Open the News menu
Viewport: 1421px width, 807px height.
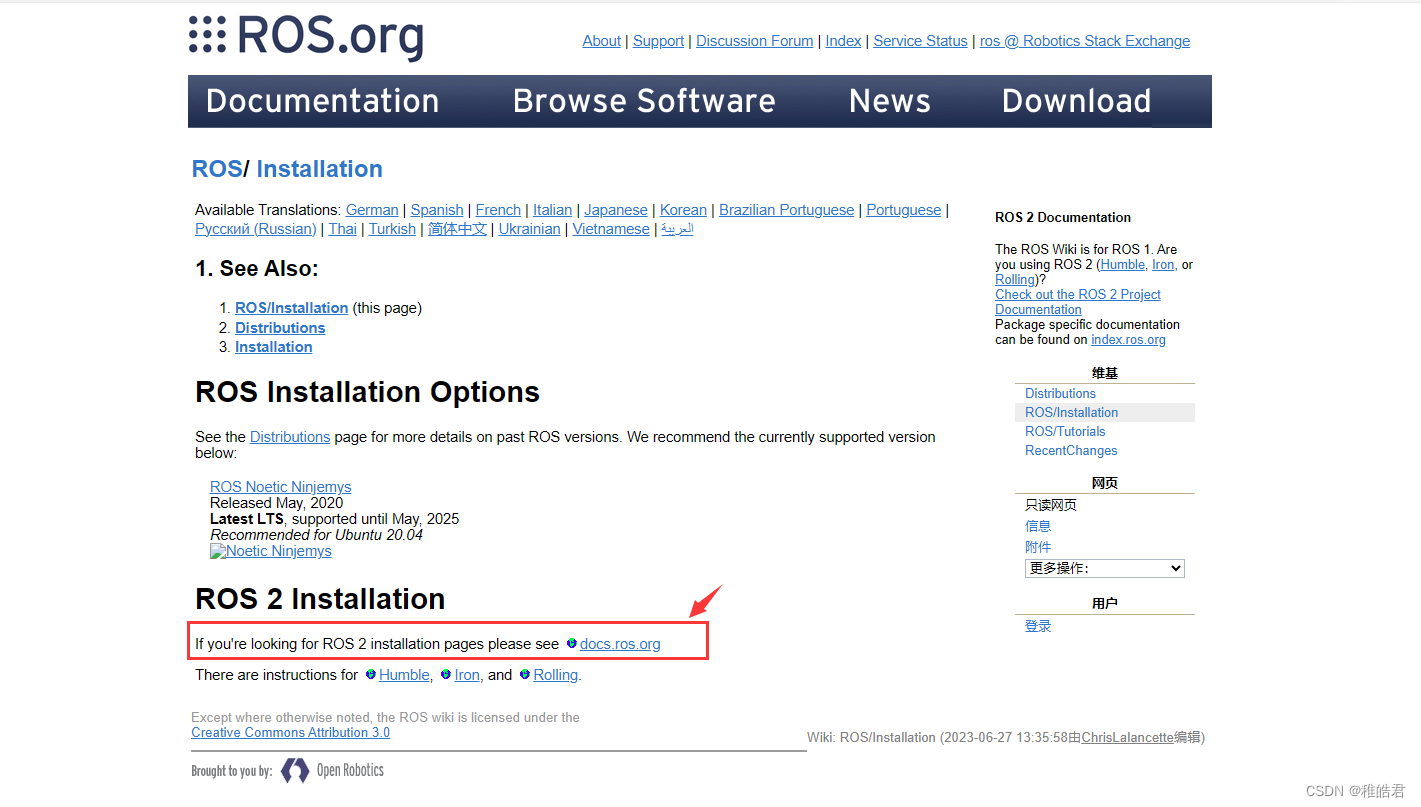889,101
